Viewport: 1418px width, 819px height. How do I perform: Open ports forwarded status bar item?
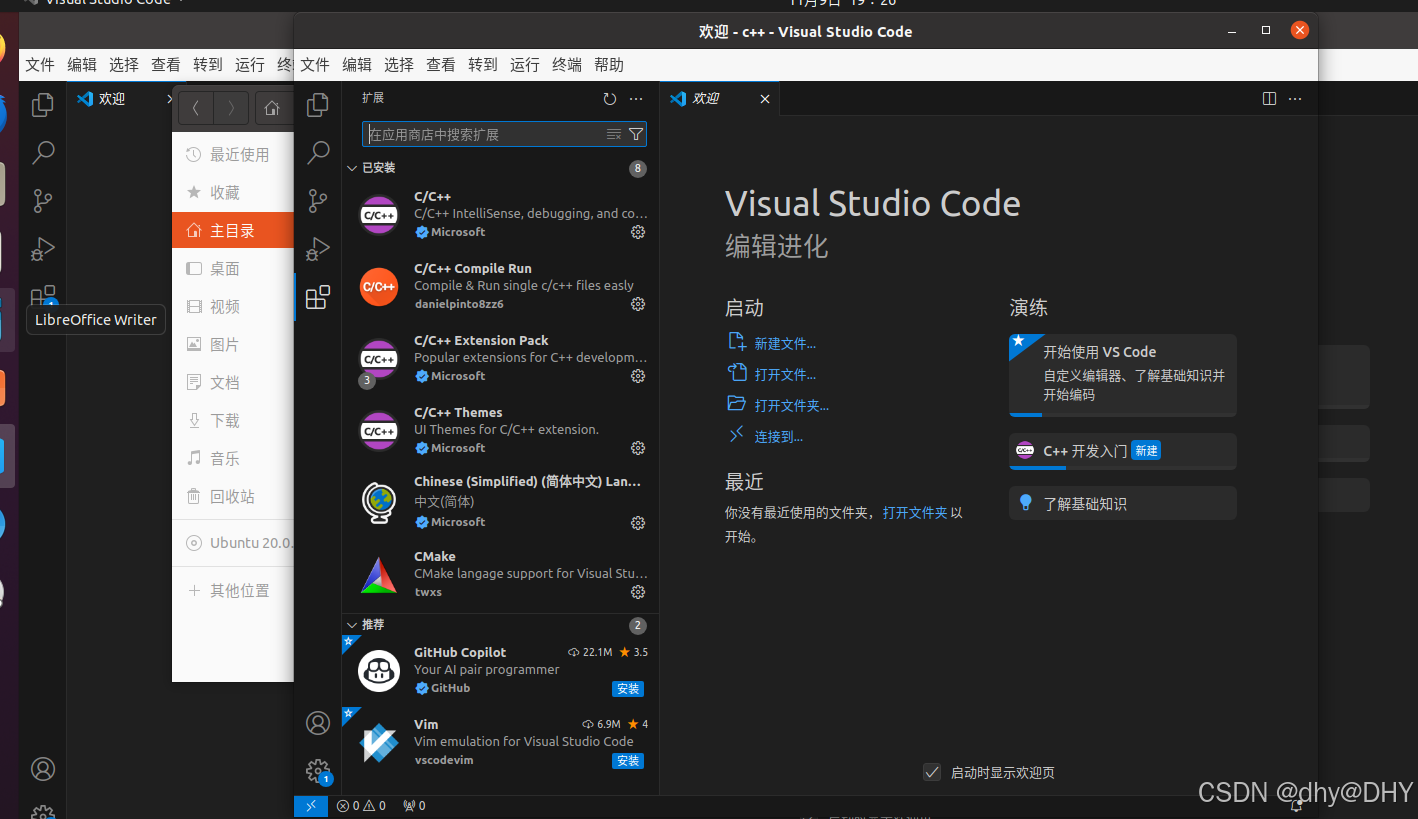[x=414, y=805]
